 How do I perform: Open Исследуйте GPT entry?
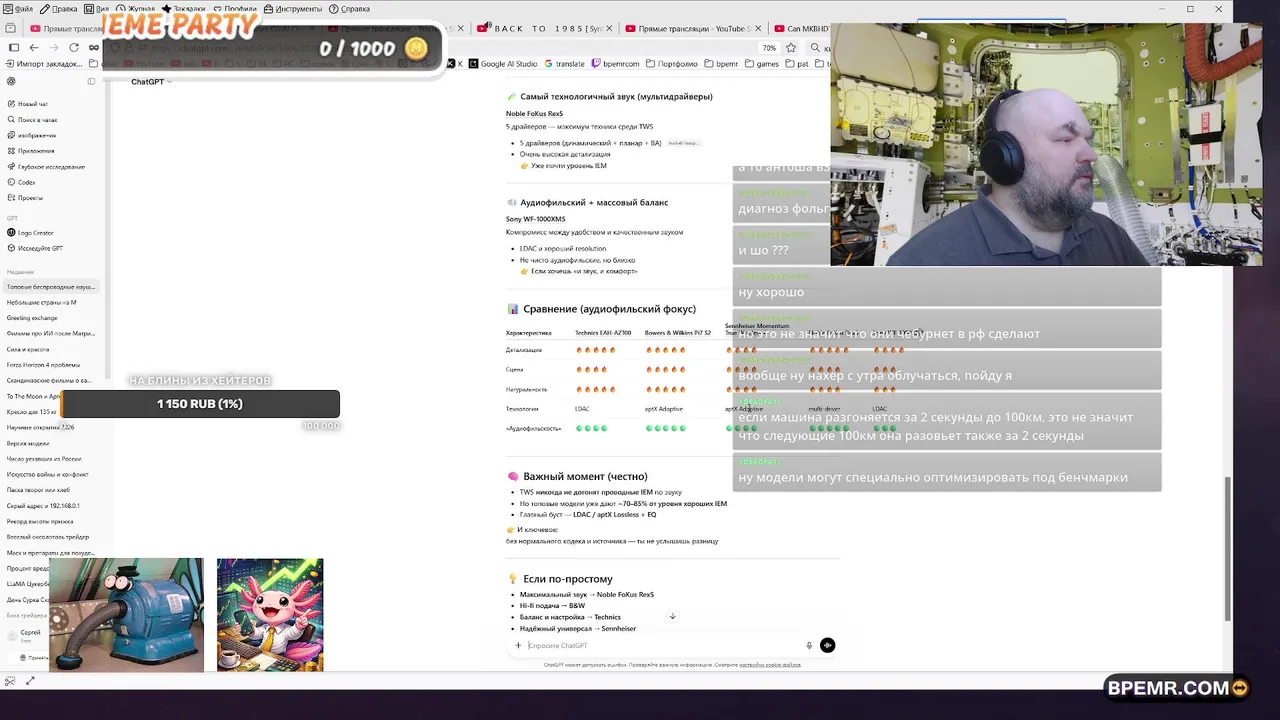(35, 248)
